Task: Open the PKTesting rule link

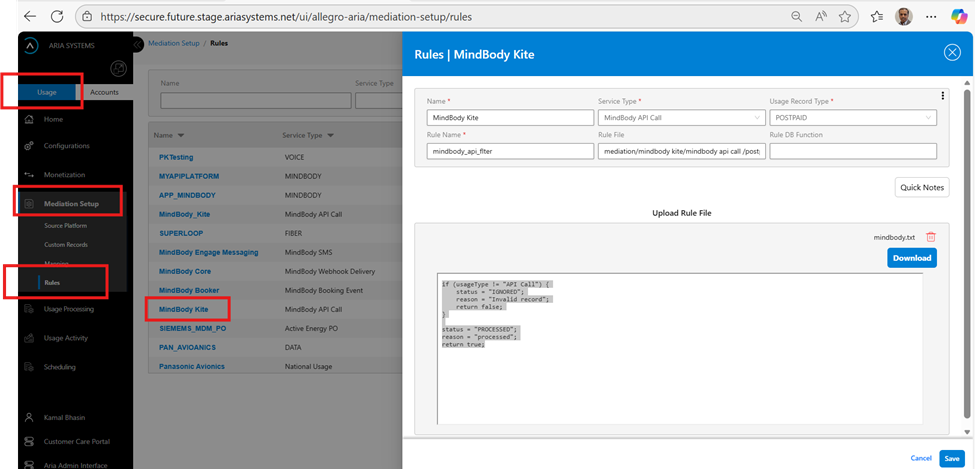Action: point(176,157)
